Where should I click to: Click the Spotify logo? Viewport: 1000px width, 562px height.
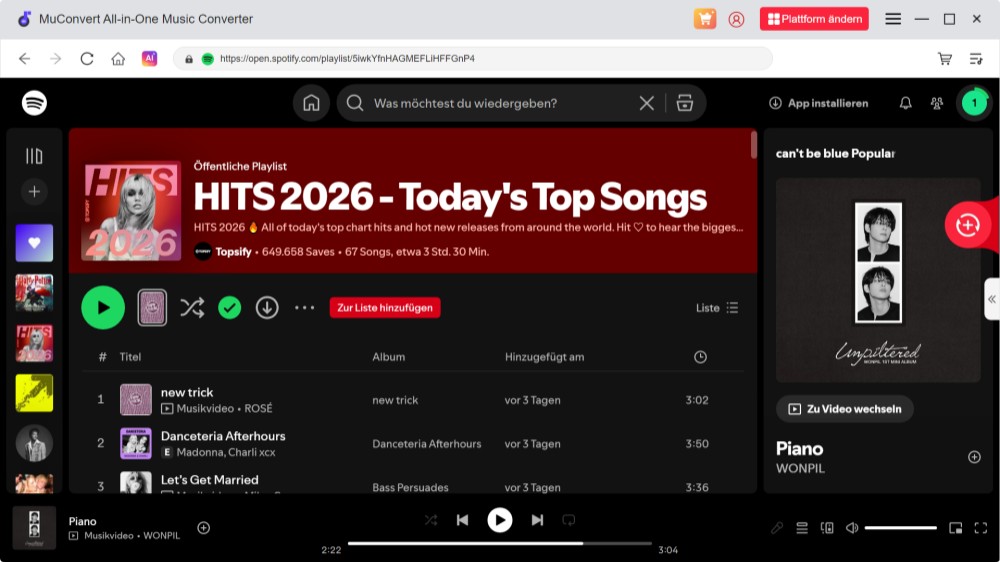coord(34,103)
